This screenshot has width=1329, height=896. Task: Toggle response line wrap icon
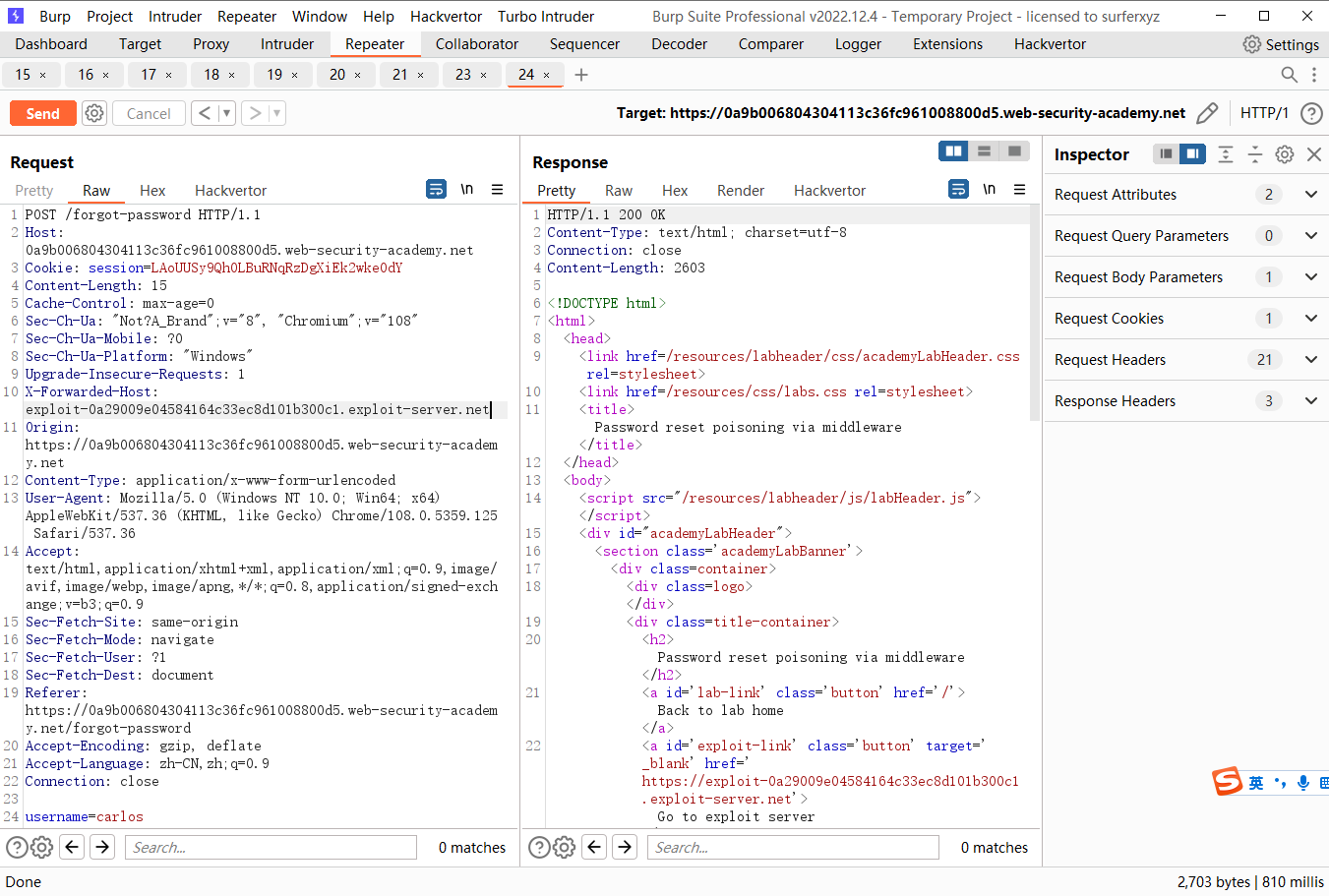coord(958,189)
